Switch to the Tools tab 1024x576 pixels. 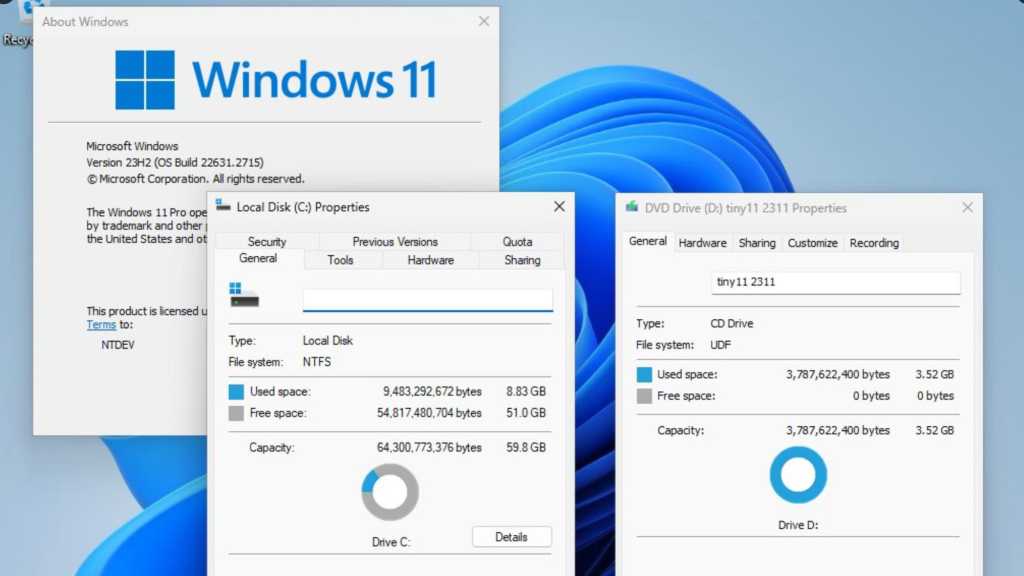(x=340, y=260)
